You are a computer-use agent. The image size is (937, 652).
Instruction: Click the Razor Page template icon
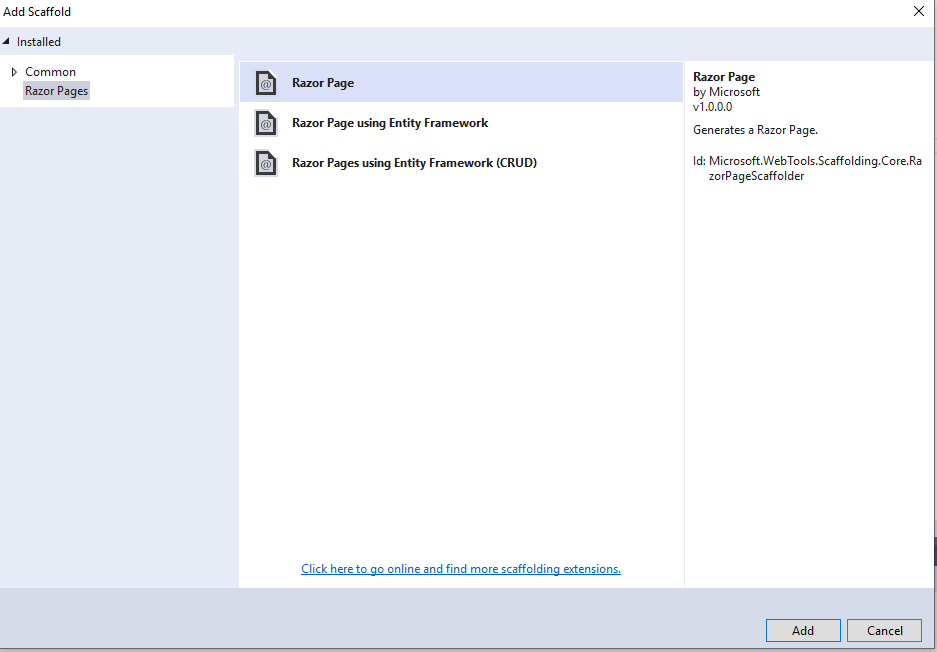point(266,83)
